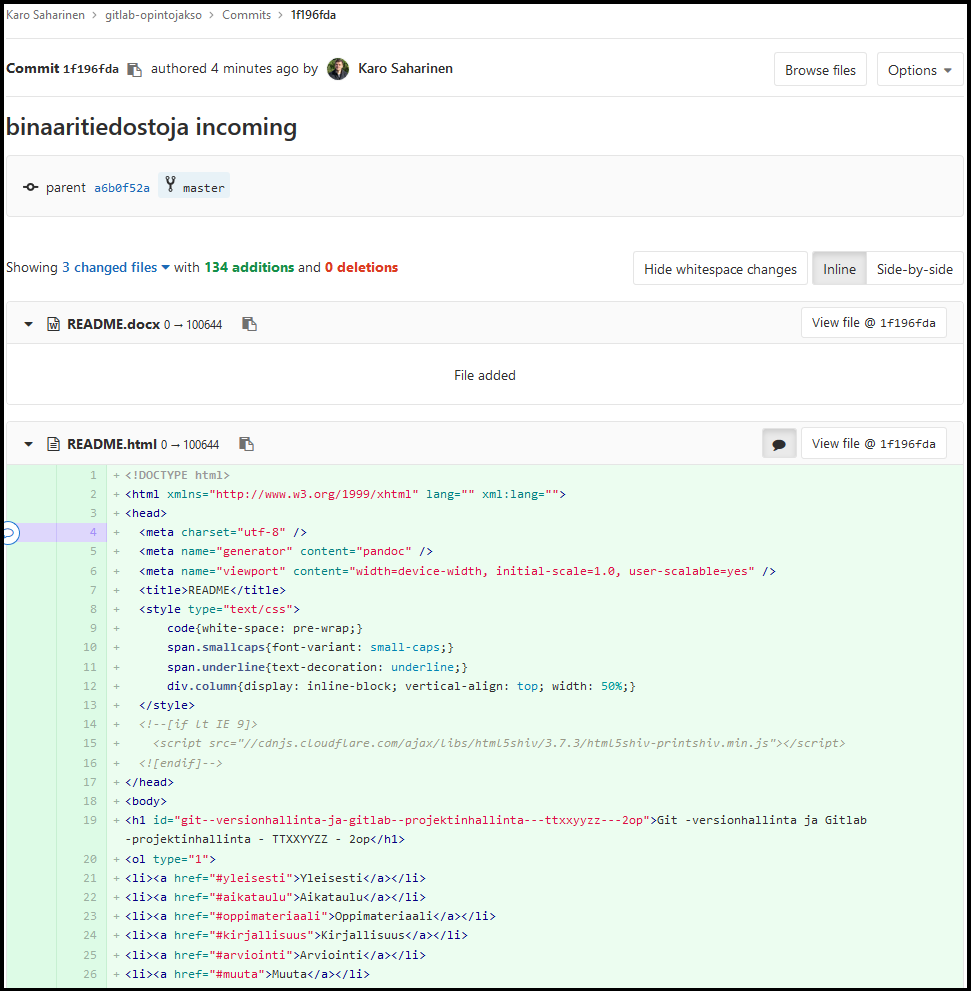Click Karo Saharinen's avatar image
Screen dimensions: 971x991
(338, 69)
